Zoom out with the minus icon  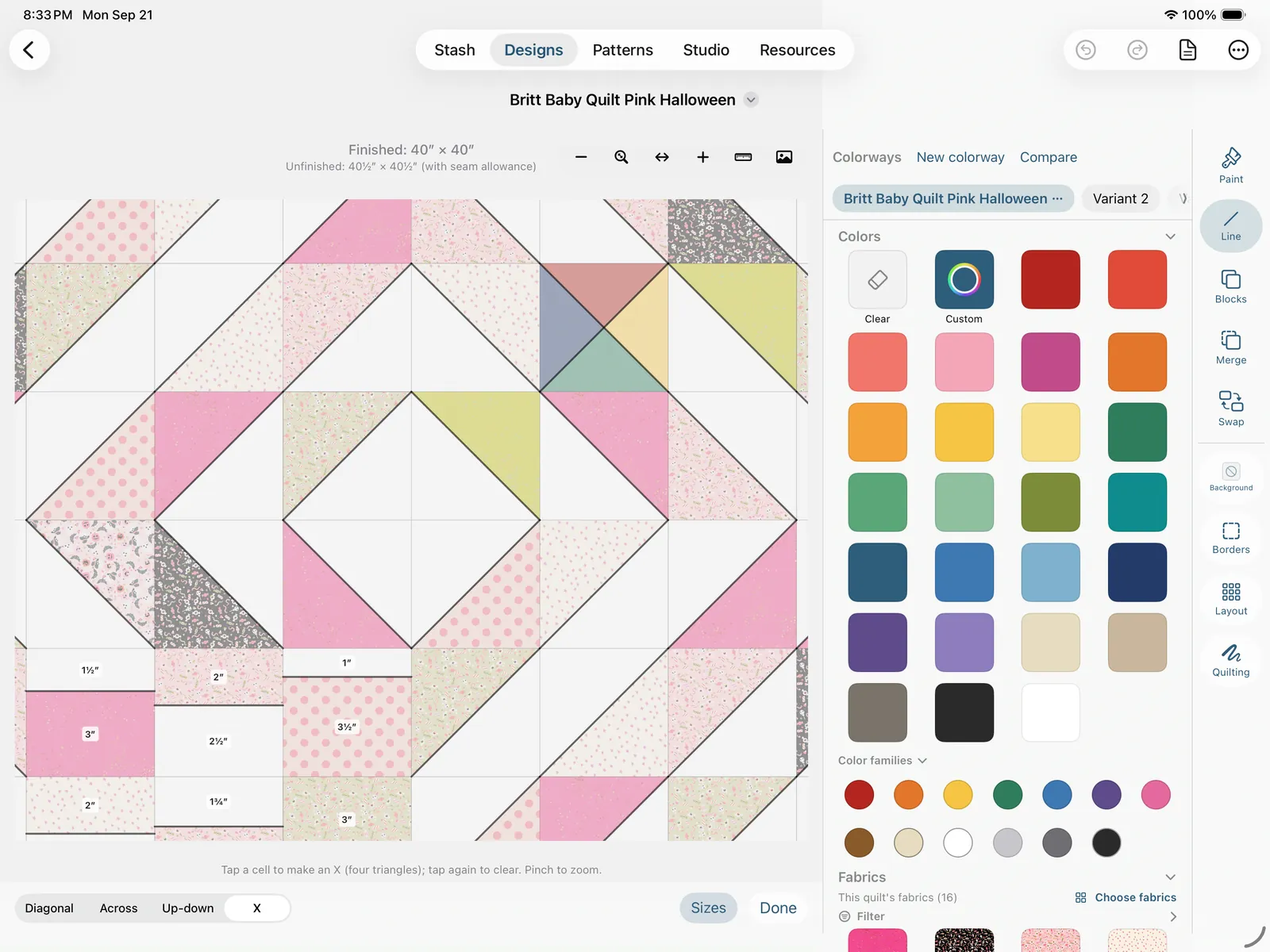click(x=581, y=157)
